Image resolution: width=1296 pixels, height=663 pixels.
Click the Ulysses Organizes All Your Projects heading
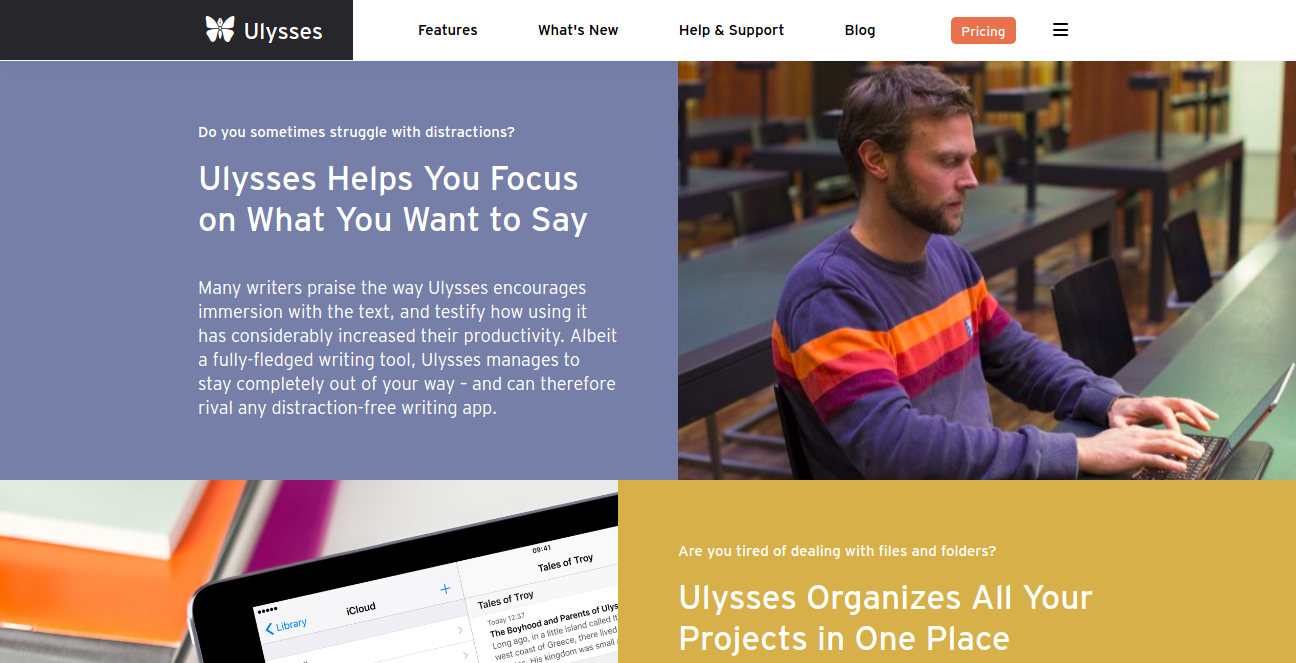[885, 617]
